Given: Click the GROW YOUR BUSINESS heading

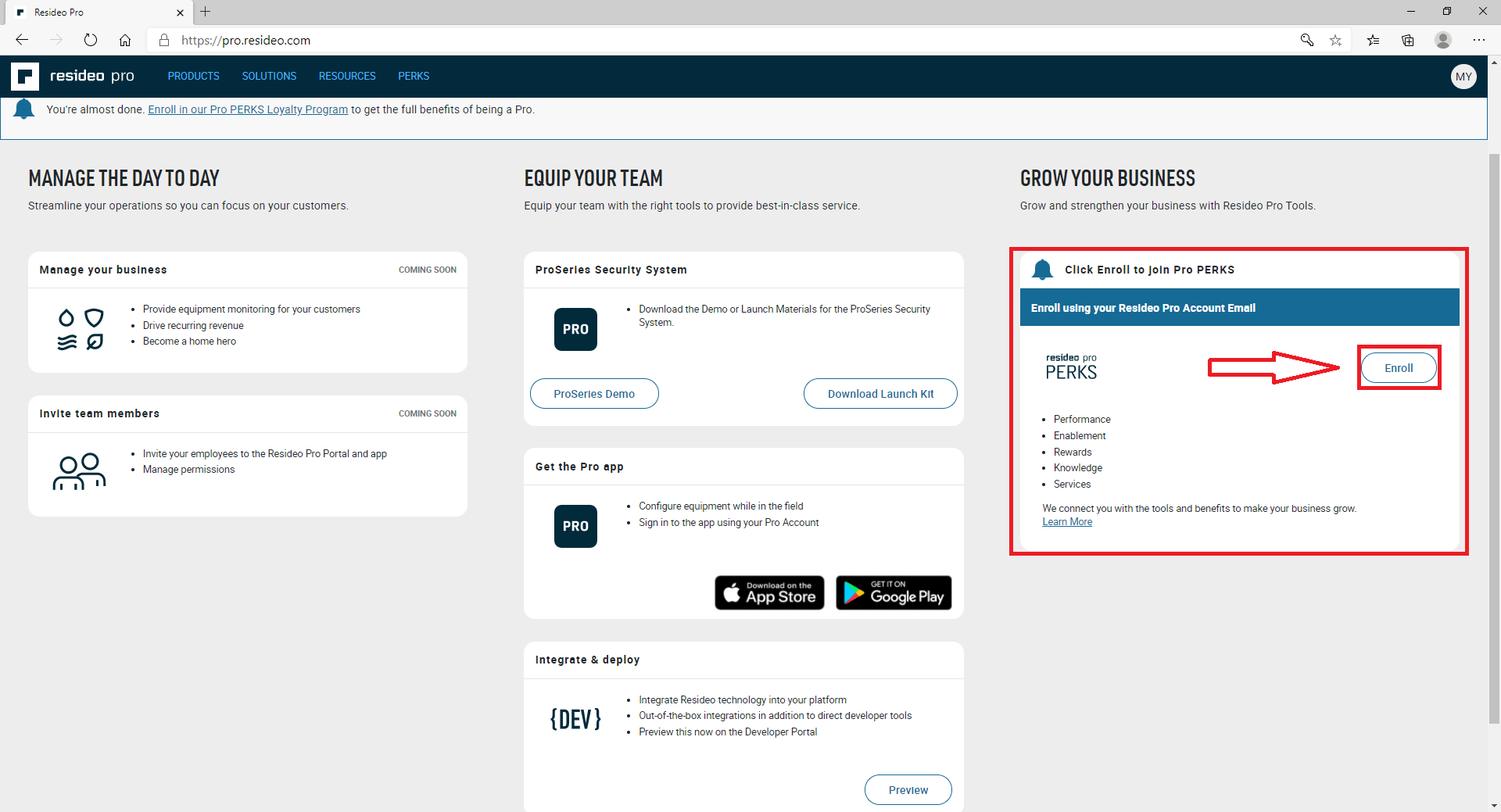Looking at the screenshot, I should [x=1107, y=178].
